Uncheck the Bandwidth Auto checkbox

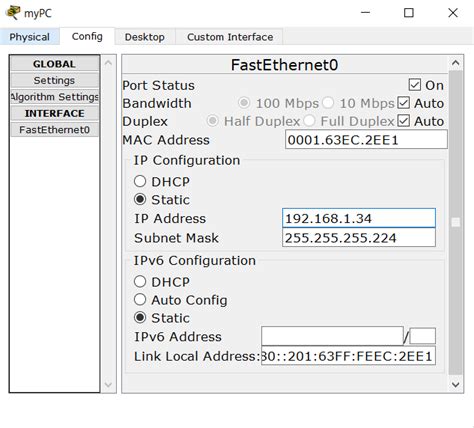click(x=403, y=103)
